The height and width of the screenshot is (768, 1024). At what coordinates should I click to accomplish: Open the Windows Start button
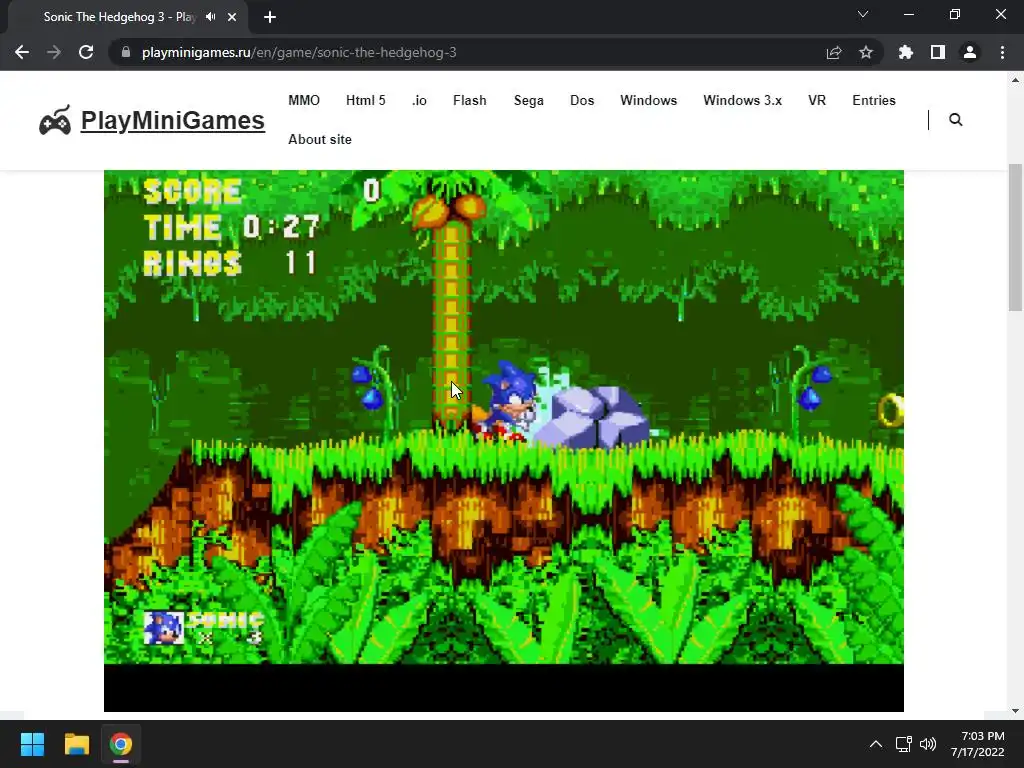tap(32, 744)
